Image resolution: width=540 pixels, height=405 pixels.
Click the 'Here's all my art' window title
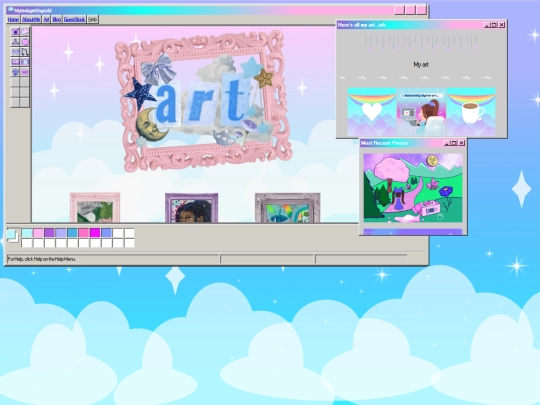point(361,25)
